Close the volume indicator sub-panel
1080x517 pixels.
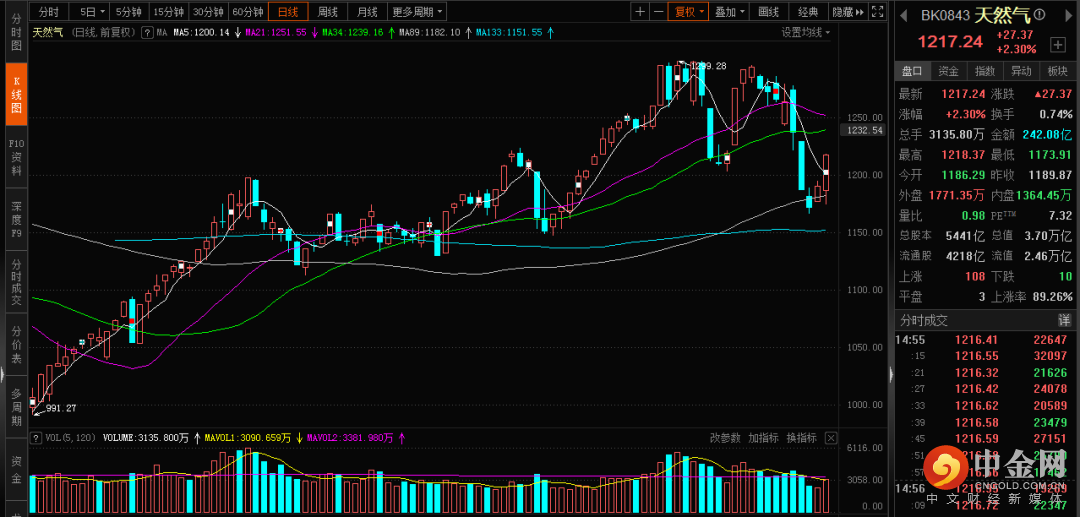[x=831, y=437]
